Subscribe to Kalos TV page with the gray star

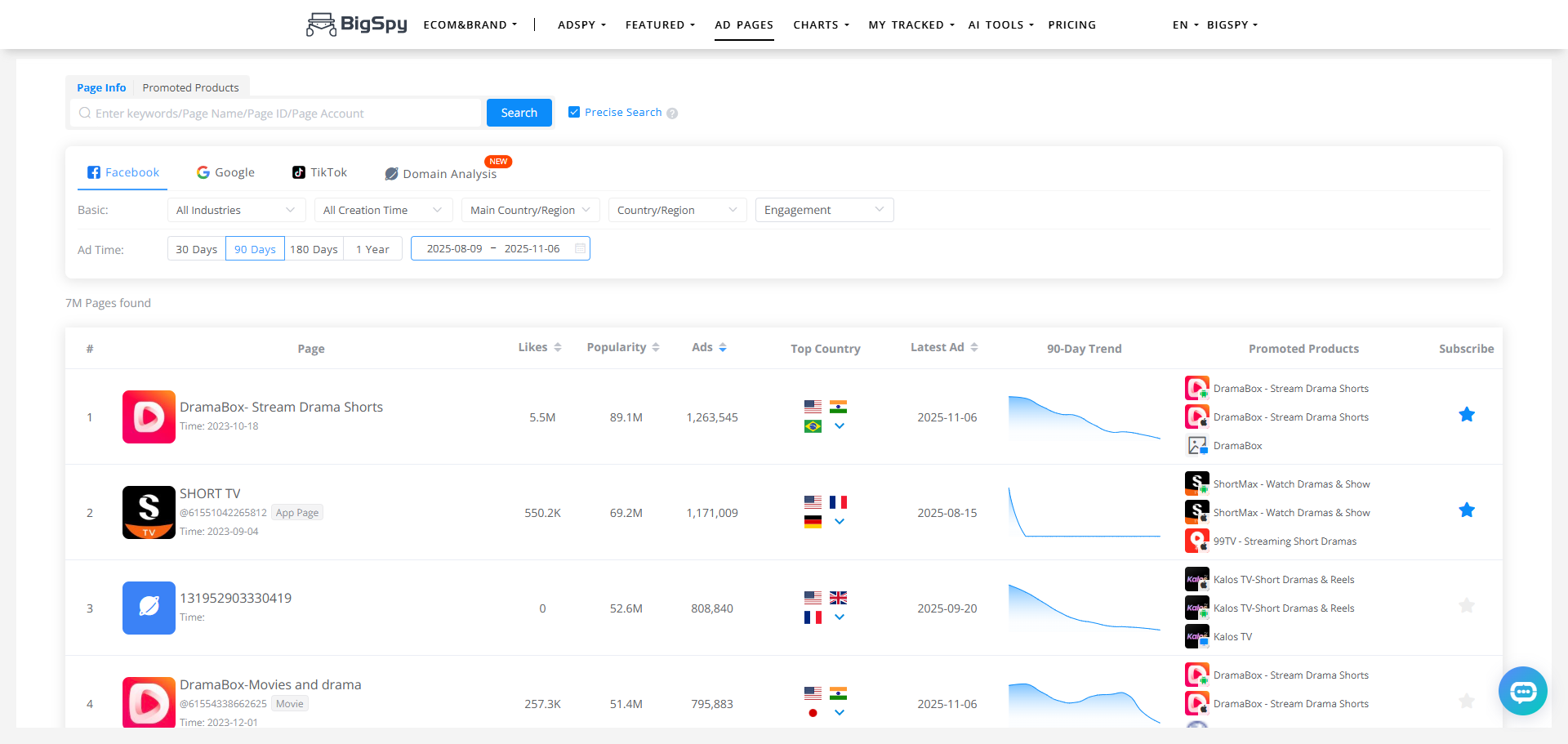[1467, 606]
